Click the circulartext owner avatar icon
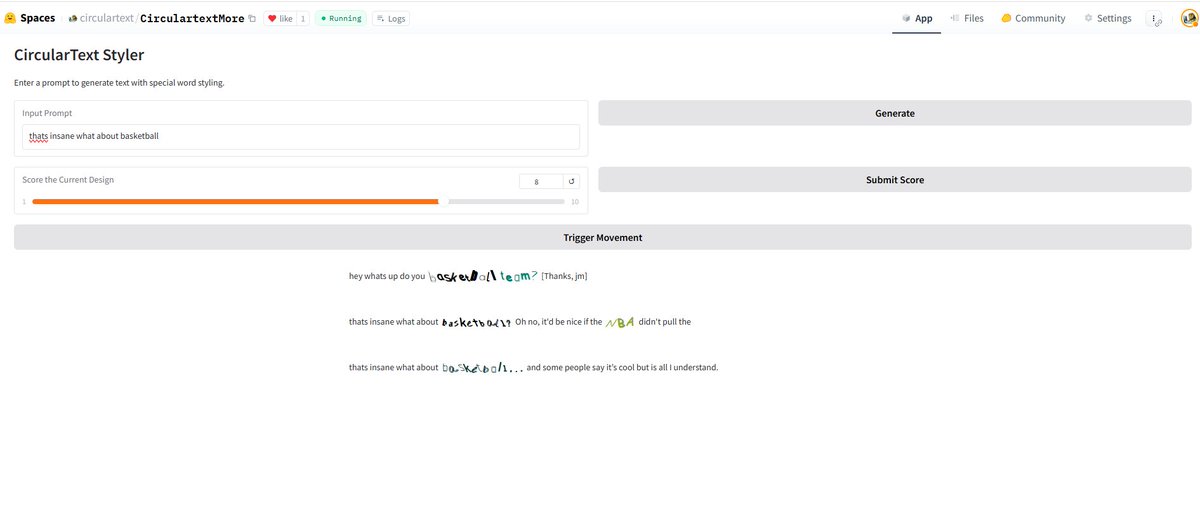The image size is (1200, 511). [x=73, y=18]
